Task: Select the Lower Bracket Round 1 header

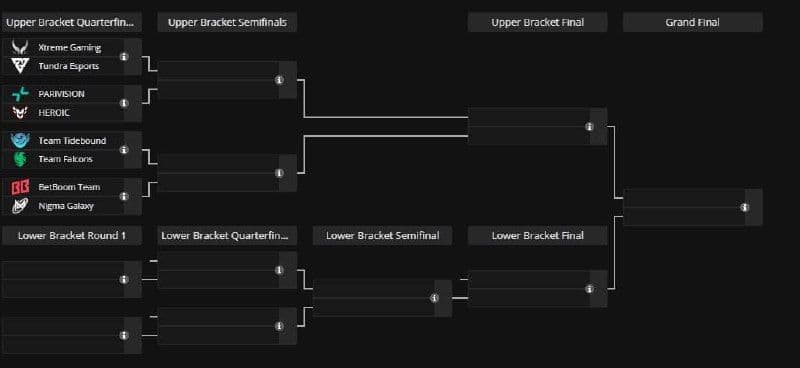Action: click(x=72, y=236)
